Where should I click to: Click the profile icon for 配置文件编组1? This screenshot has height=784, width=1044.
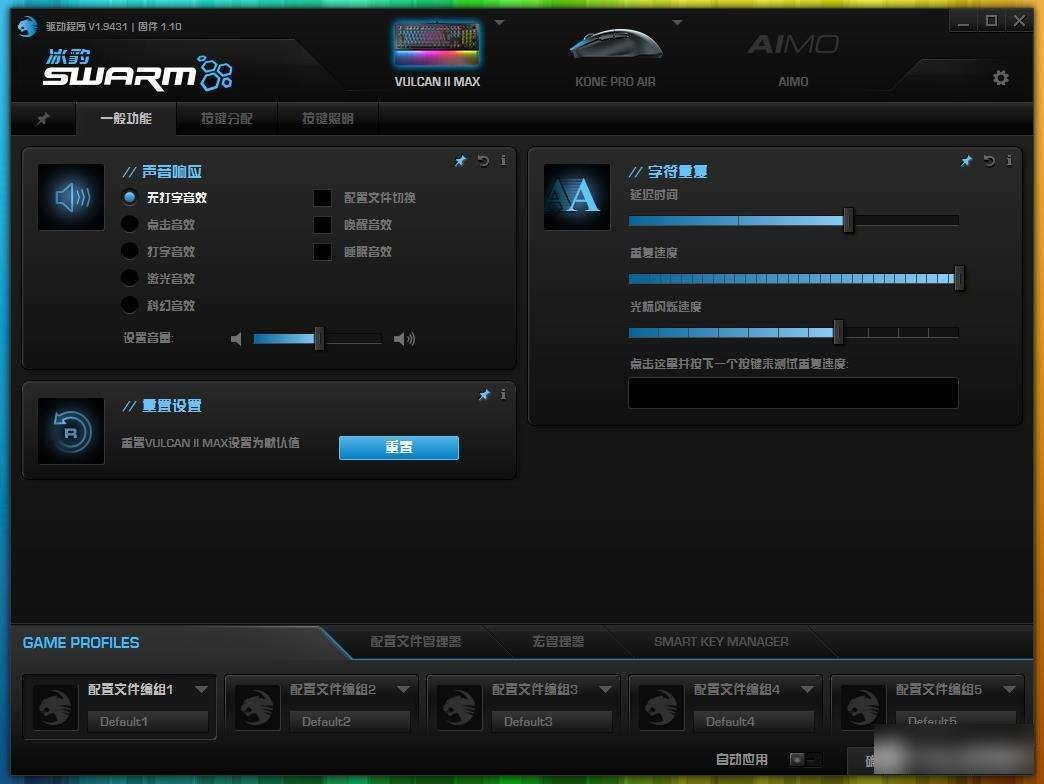(56, 707)
